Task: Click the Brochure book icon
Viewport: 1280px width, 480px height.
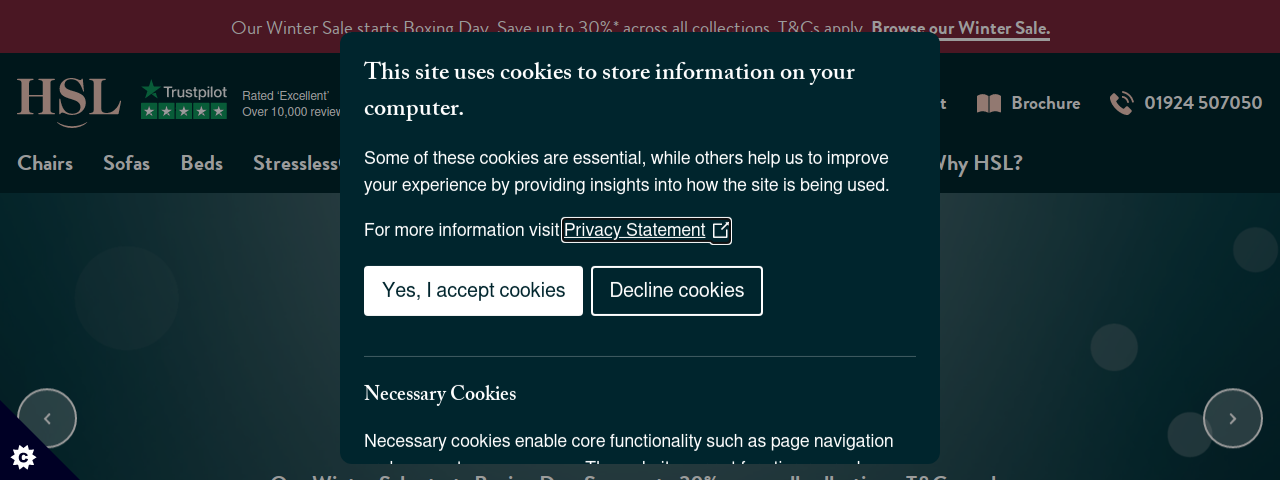Action: point(989,103)
